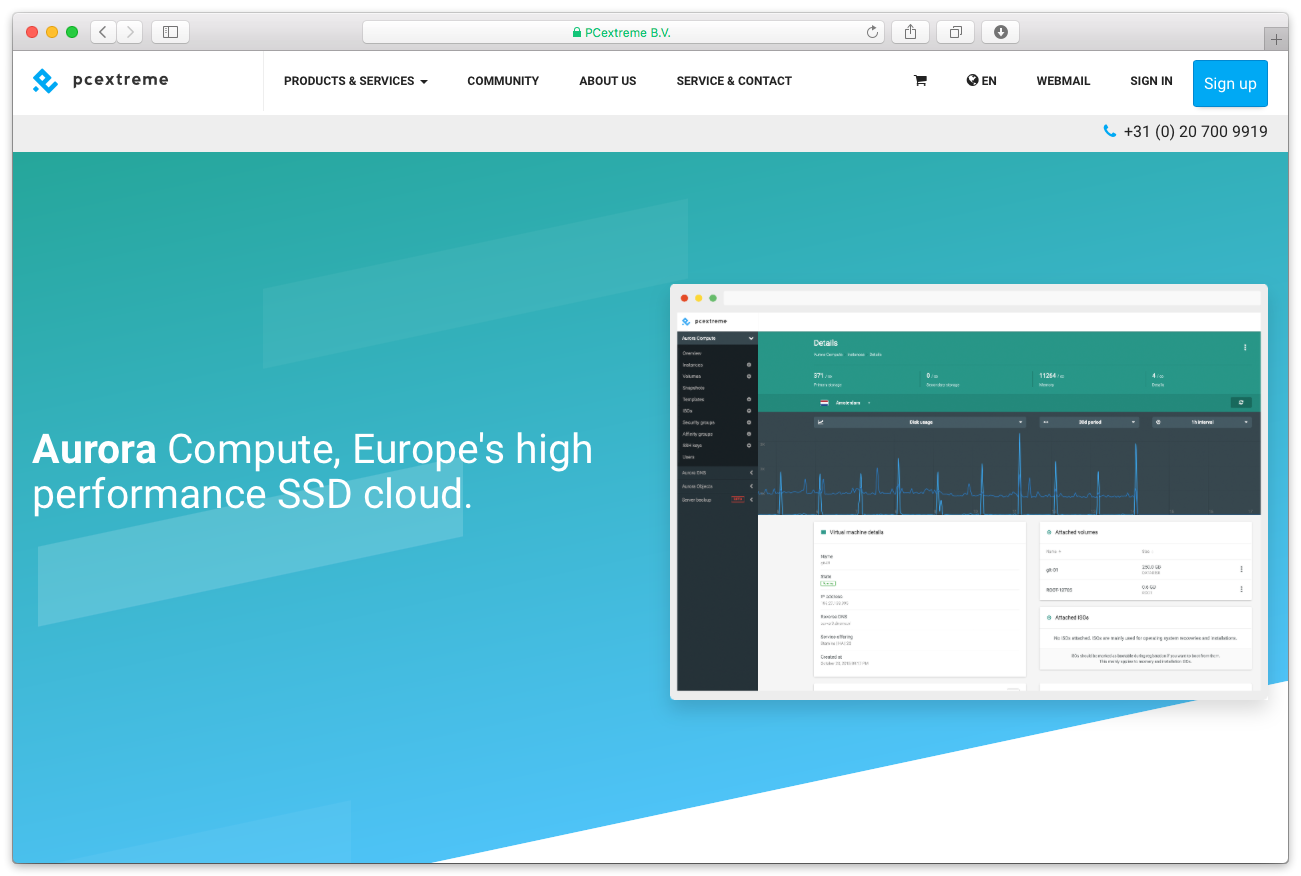Viewport: 1301px width, 876px height.
Task: Click the Aurora dashboard screenshot image
Action: (969, 492)
